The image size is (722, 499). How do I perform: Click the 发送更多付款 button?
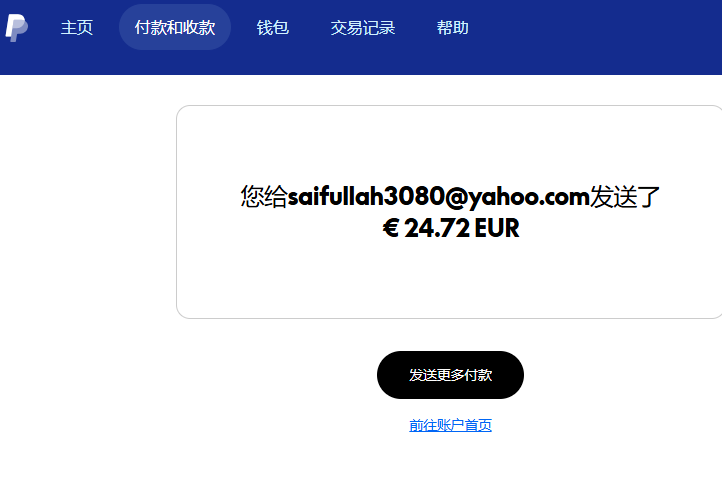pos(450,375)
